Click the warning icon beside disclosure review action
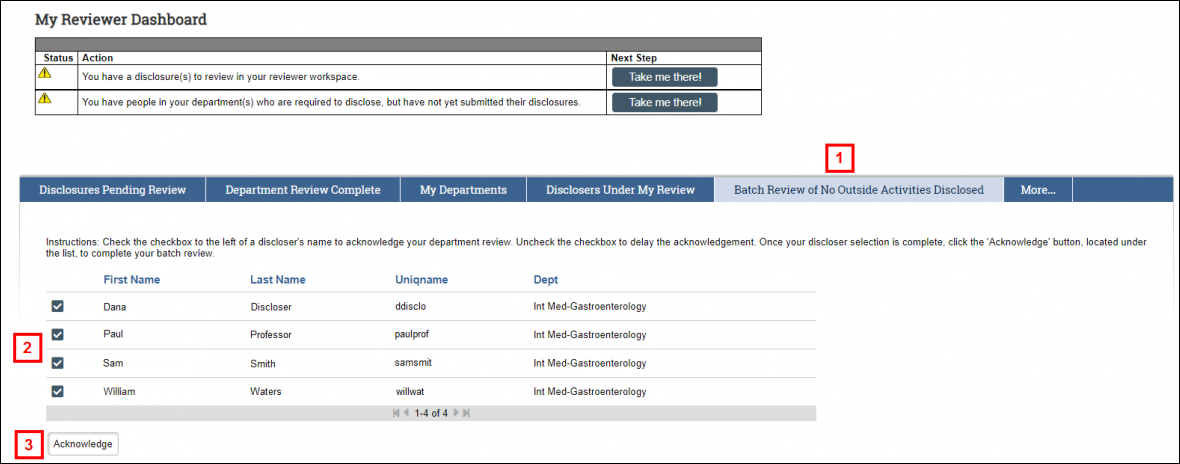This screenshot has width=1180, height=464. 45,73
